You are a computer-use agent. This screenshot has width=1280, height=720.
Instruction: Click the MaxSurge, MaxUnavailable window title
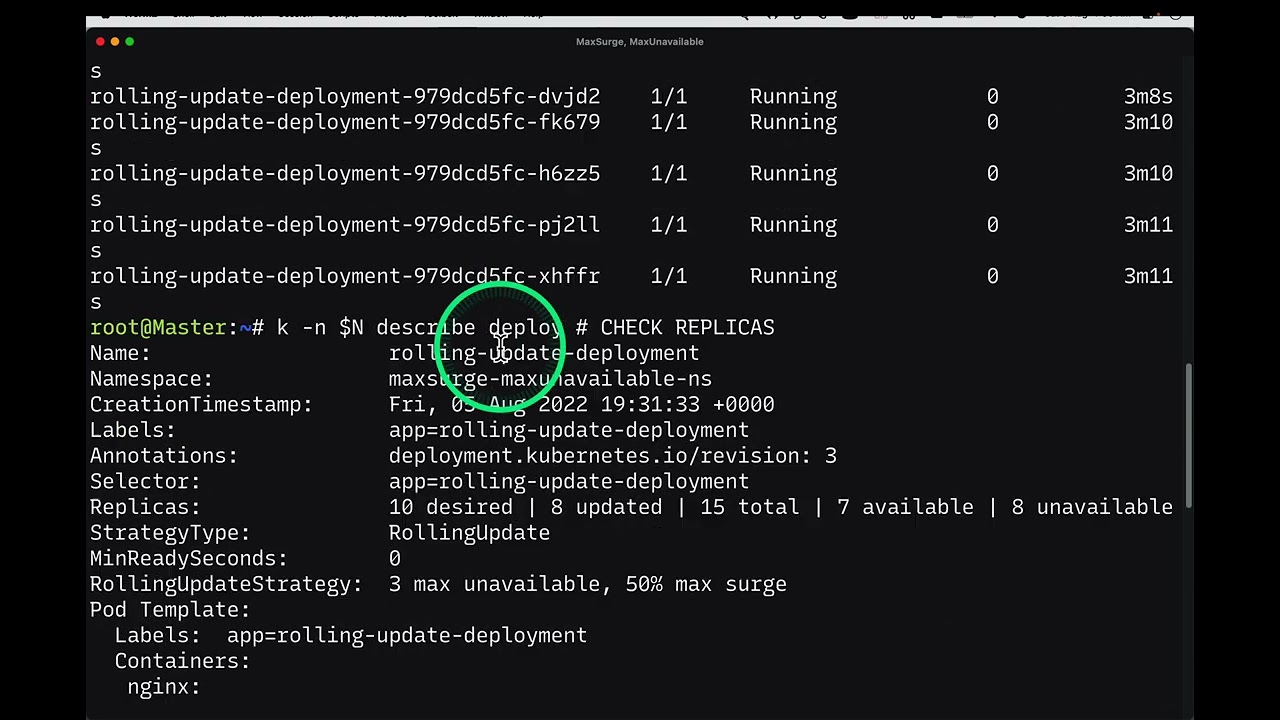[x=640, y=41]
